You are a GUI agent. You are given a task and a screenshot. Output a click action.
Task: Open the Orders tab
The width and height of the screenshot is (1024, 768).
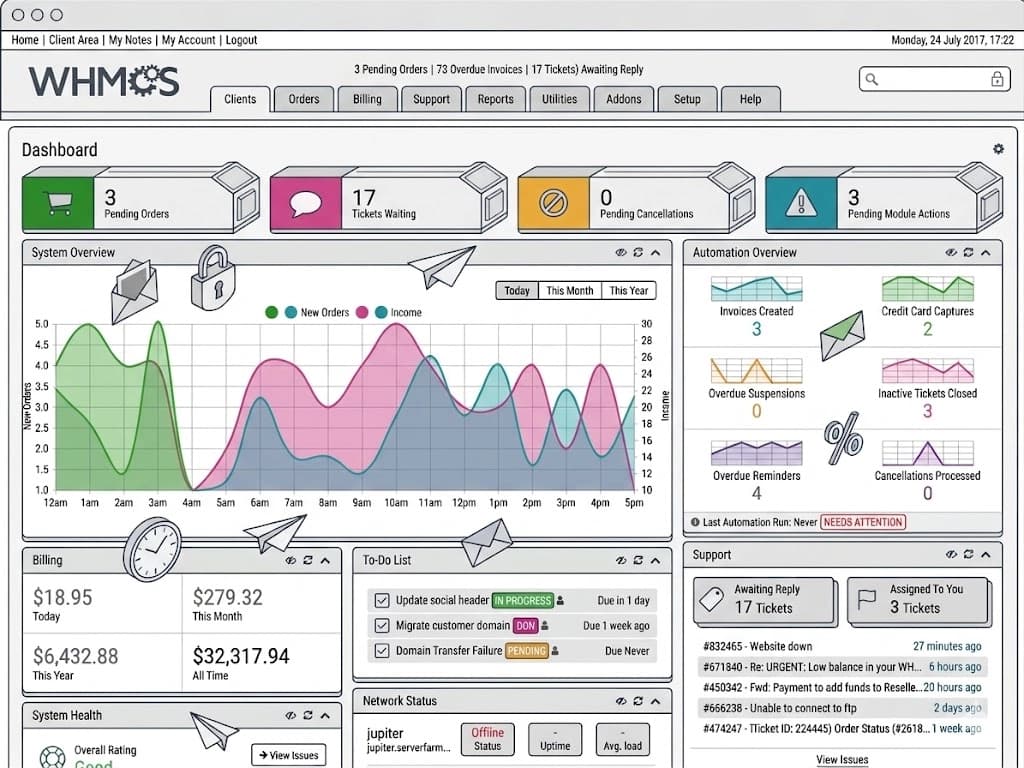pyautogui.click(x=304, y=99)
